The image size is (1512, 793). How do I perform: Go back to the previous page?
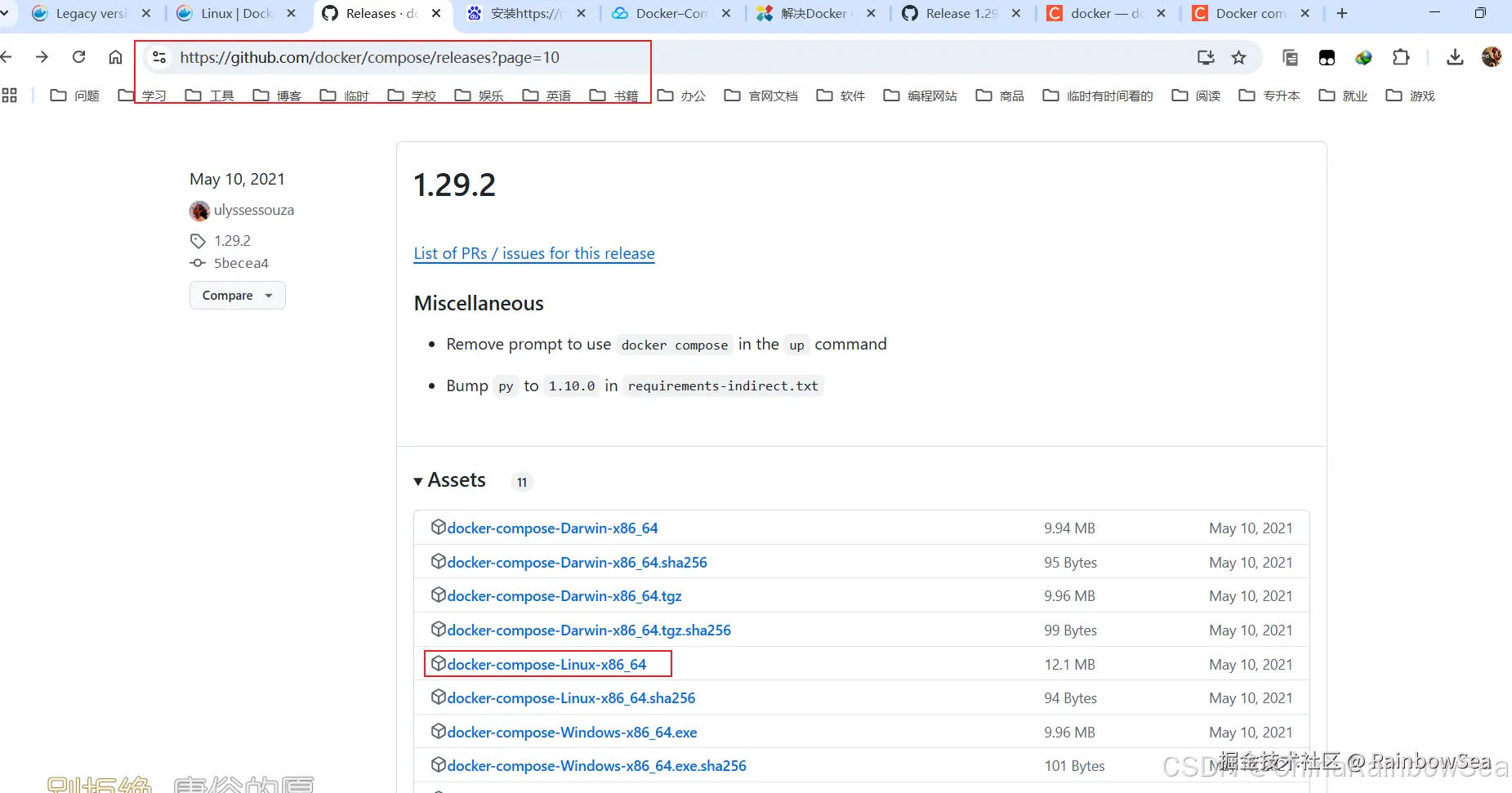(x=7, y=57)
